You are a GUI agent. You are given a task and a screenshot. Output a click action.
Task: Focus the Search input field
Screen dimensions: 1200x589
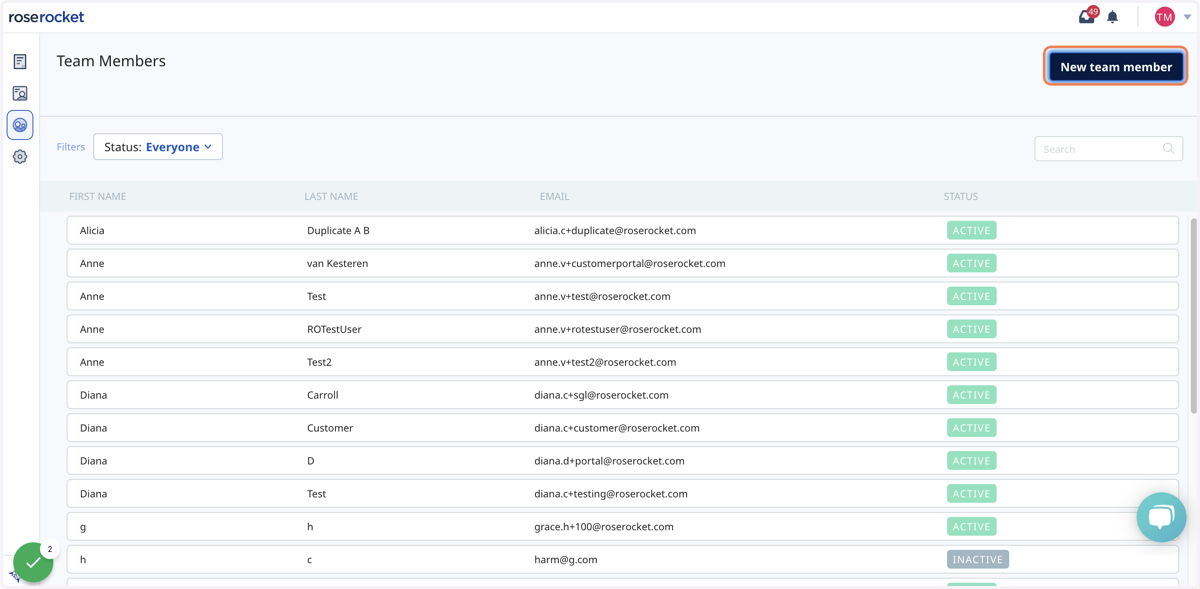pos(1108,149)
